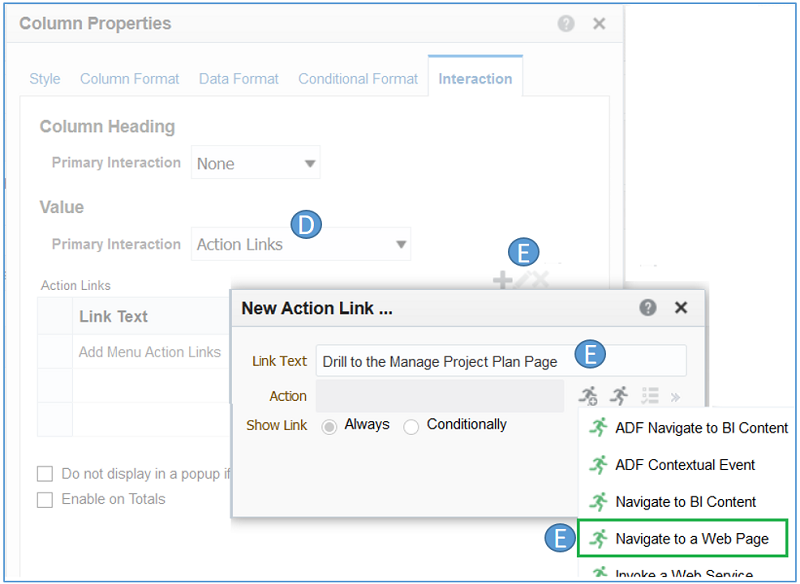
Task: Close the Column Properties dialog
Action: click(x=599, y=23)
